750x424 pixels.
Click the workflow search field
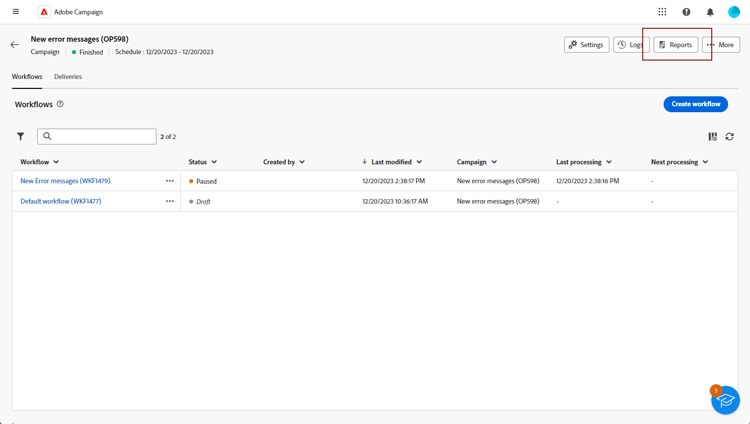pos(100,136)
